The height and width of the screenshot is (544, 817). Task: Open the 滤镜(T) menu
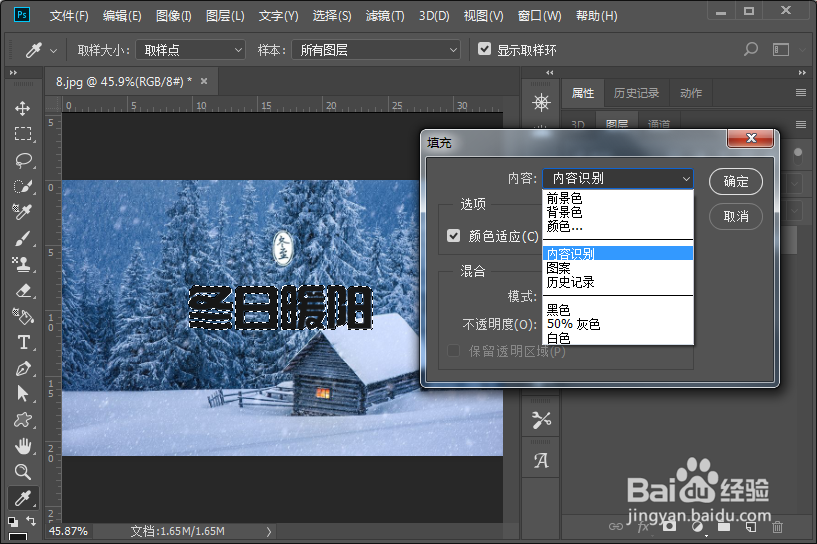click(x=385, y=16)
